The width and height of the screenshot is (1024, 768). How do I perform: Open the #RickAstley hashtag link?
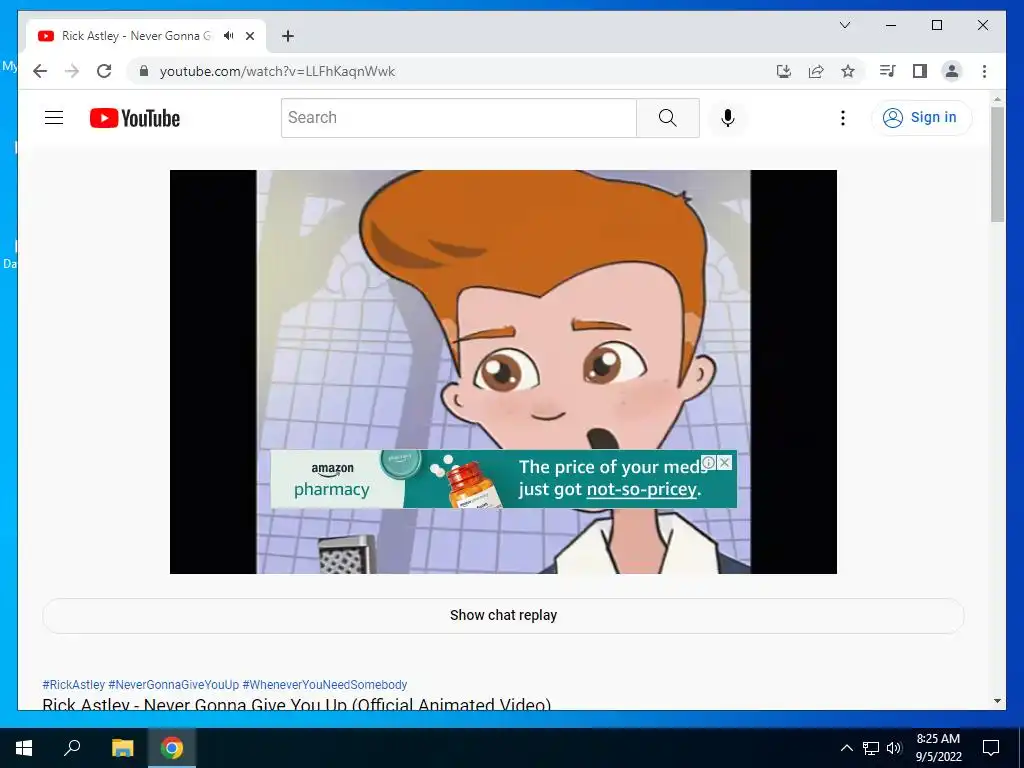pos(73,684)
